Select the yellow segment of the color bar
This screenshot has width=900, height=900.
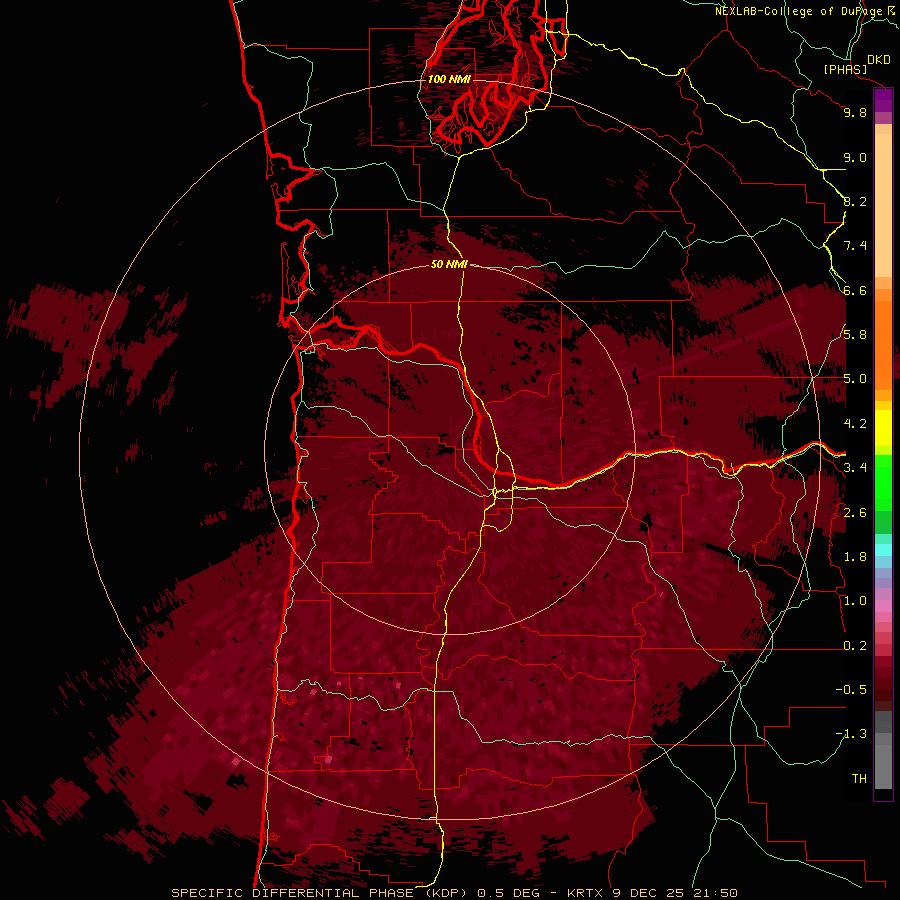(x=883, y=428)
